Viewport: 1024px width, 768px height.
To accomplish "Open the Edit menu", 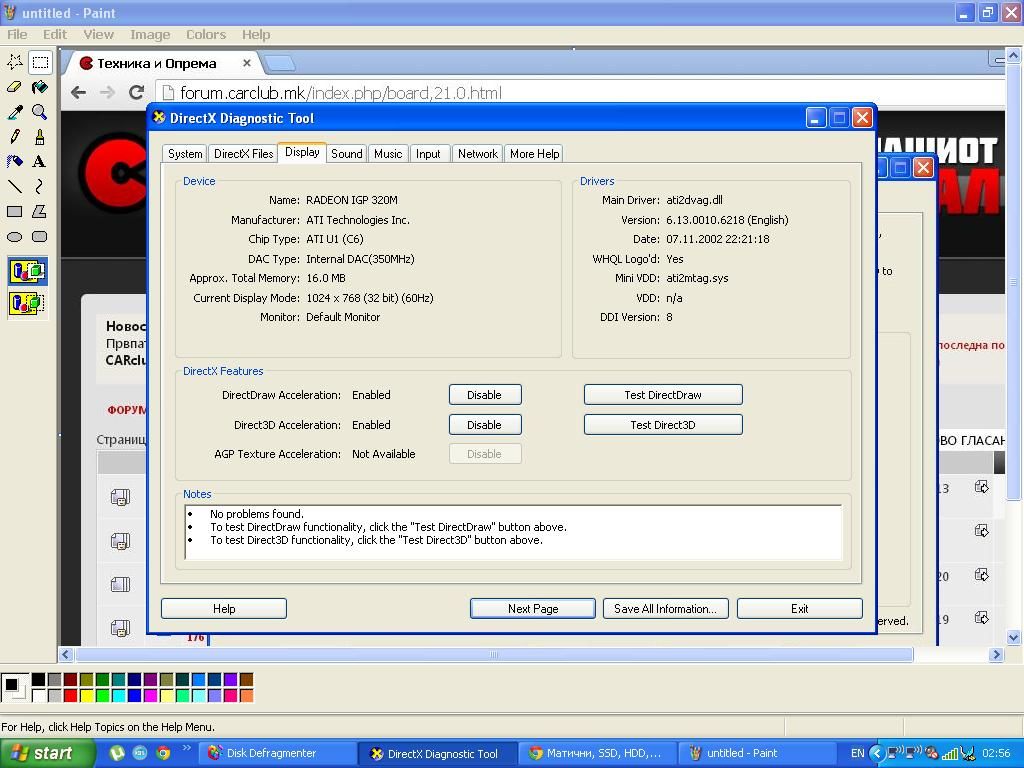I will [55, 35].
